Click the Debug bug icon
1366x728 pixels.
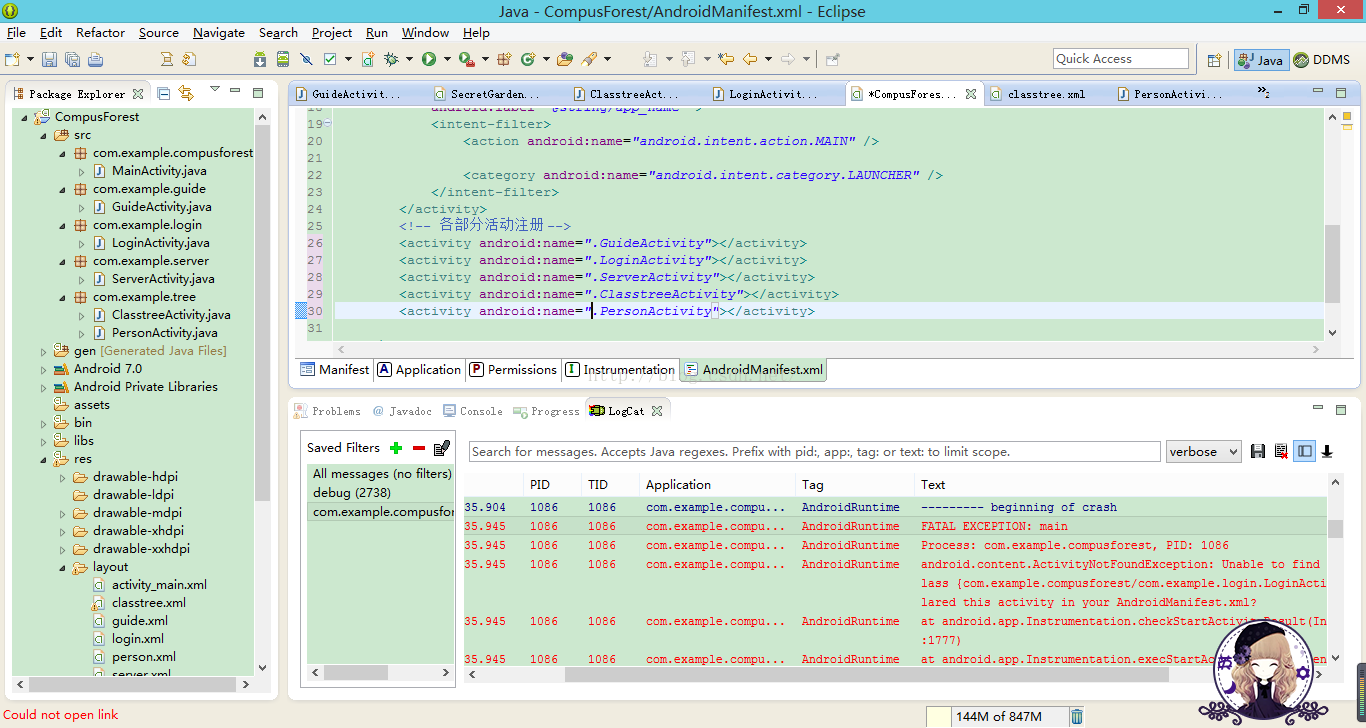(x=391, y=60)
